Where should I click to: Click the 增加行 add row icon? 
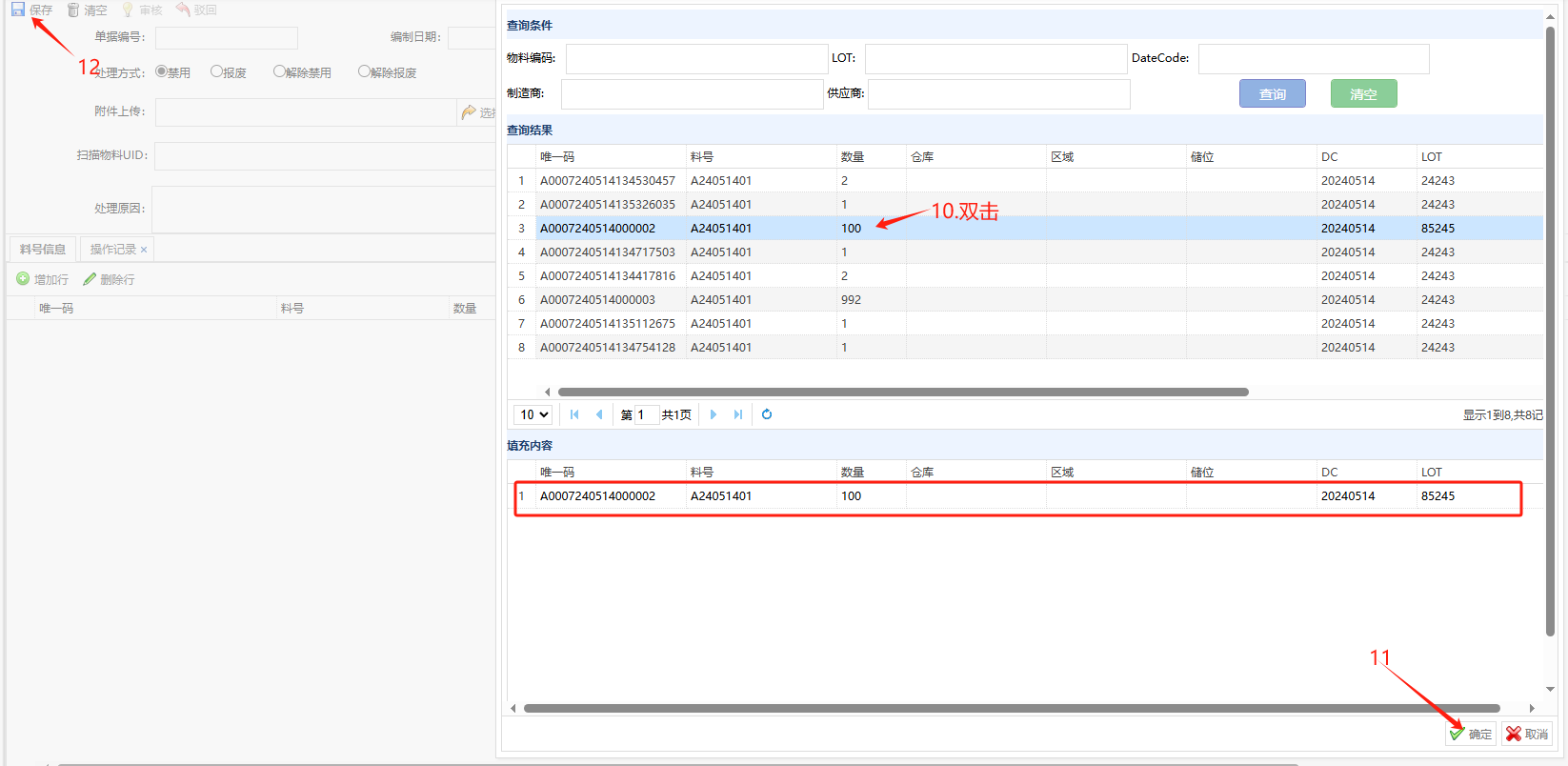[23, 279]
